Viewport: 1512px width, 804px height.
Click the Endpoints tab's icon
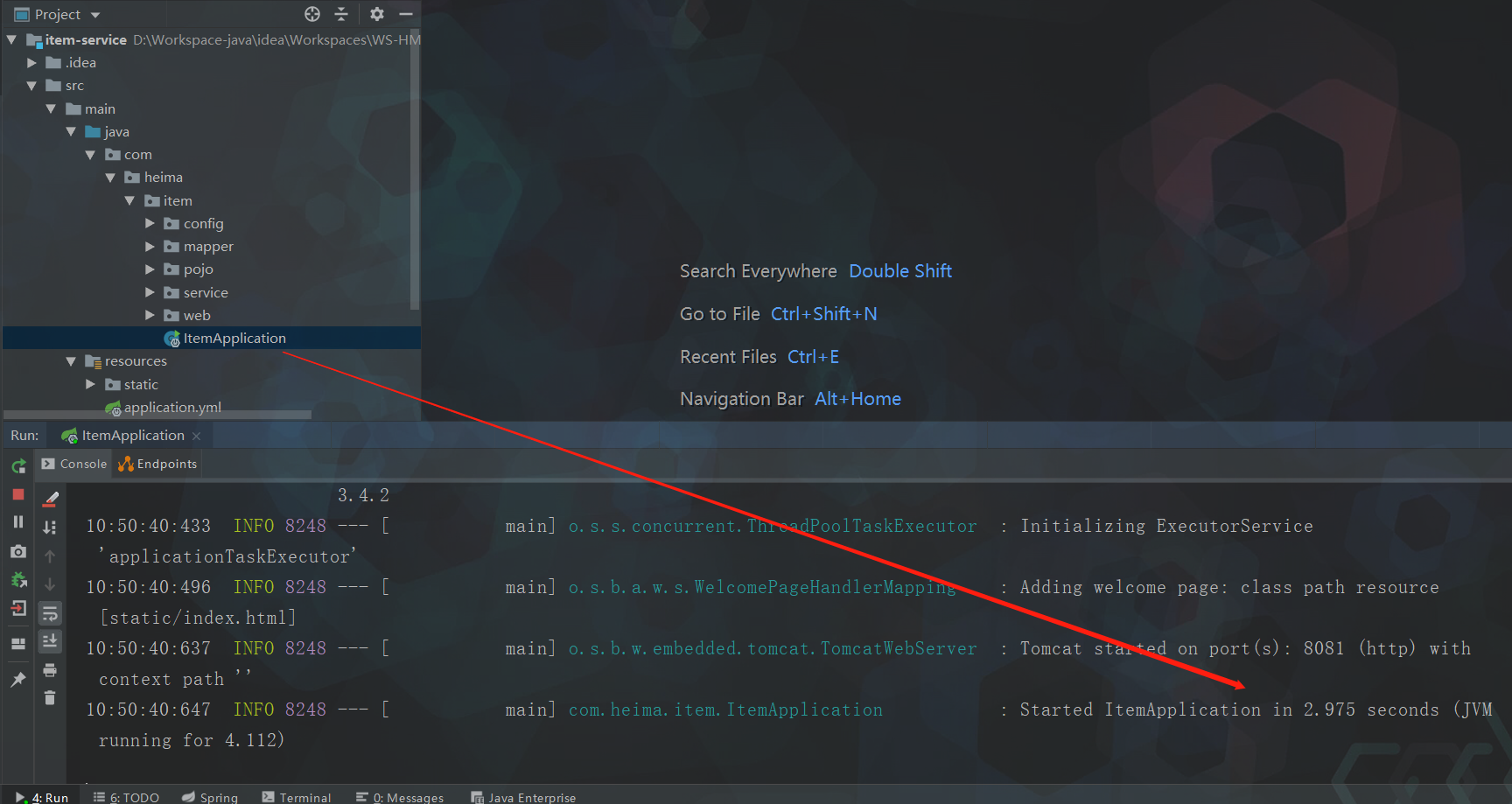coord(126,464)
